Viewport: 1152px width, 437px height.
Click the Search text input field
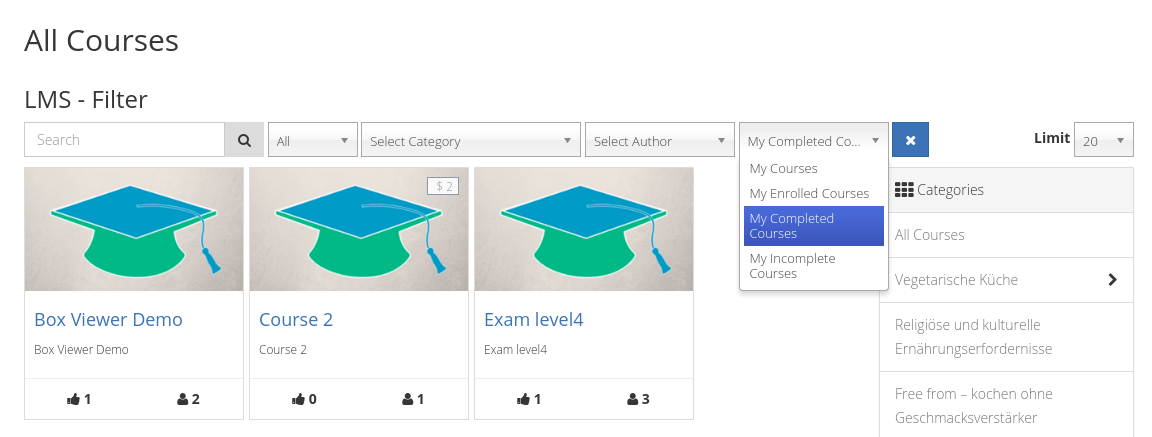[x=124, y=140]
